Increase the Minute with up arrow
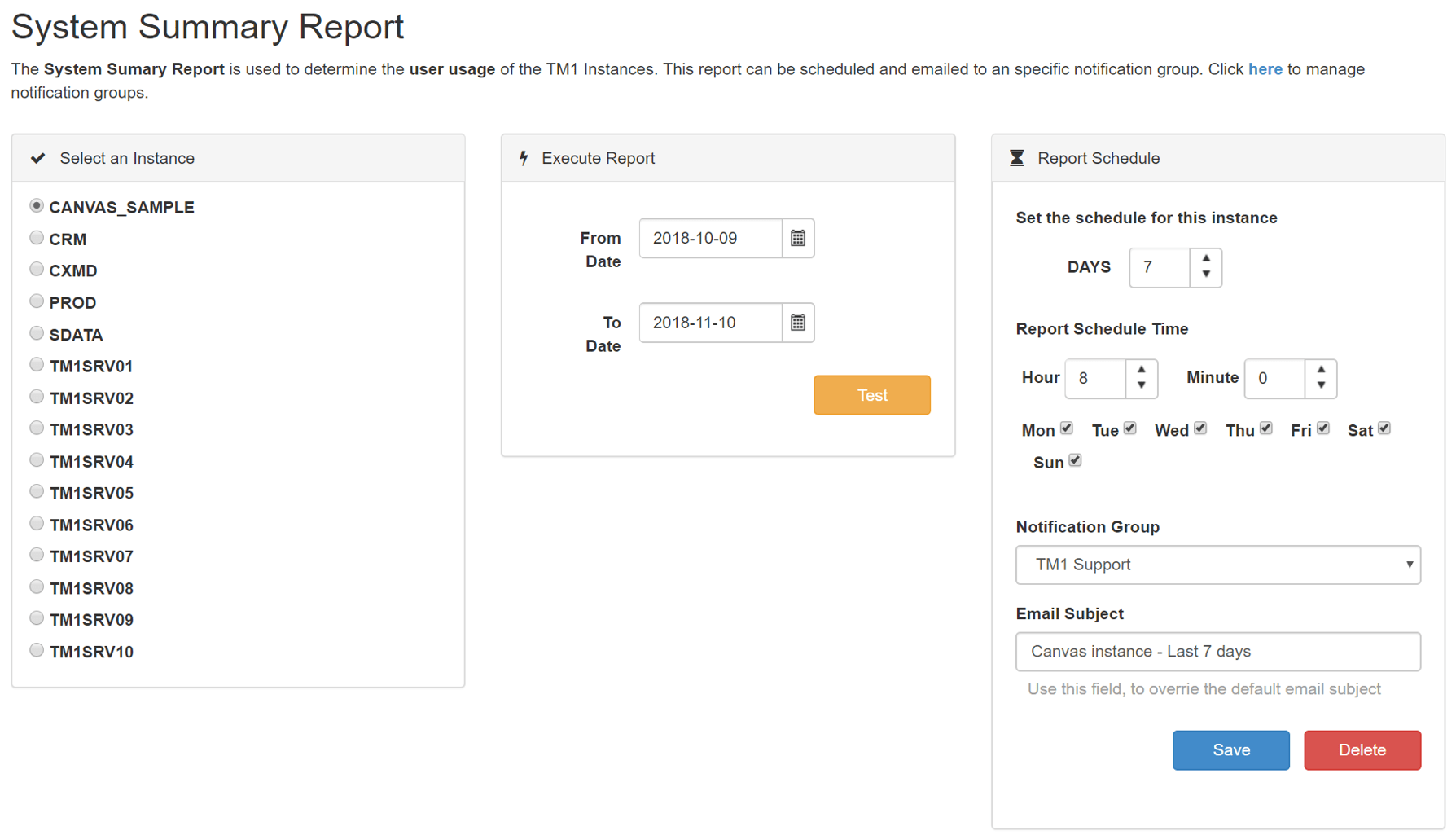This screenshot has height=835, width=1456. (1321, 369)
